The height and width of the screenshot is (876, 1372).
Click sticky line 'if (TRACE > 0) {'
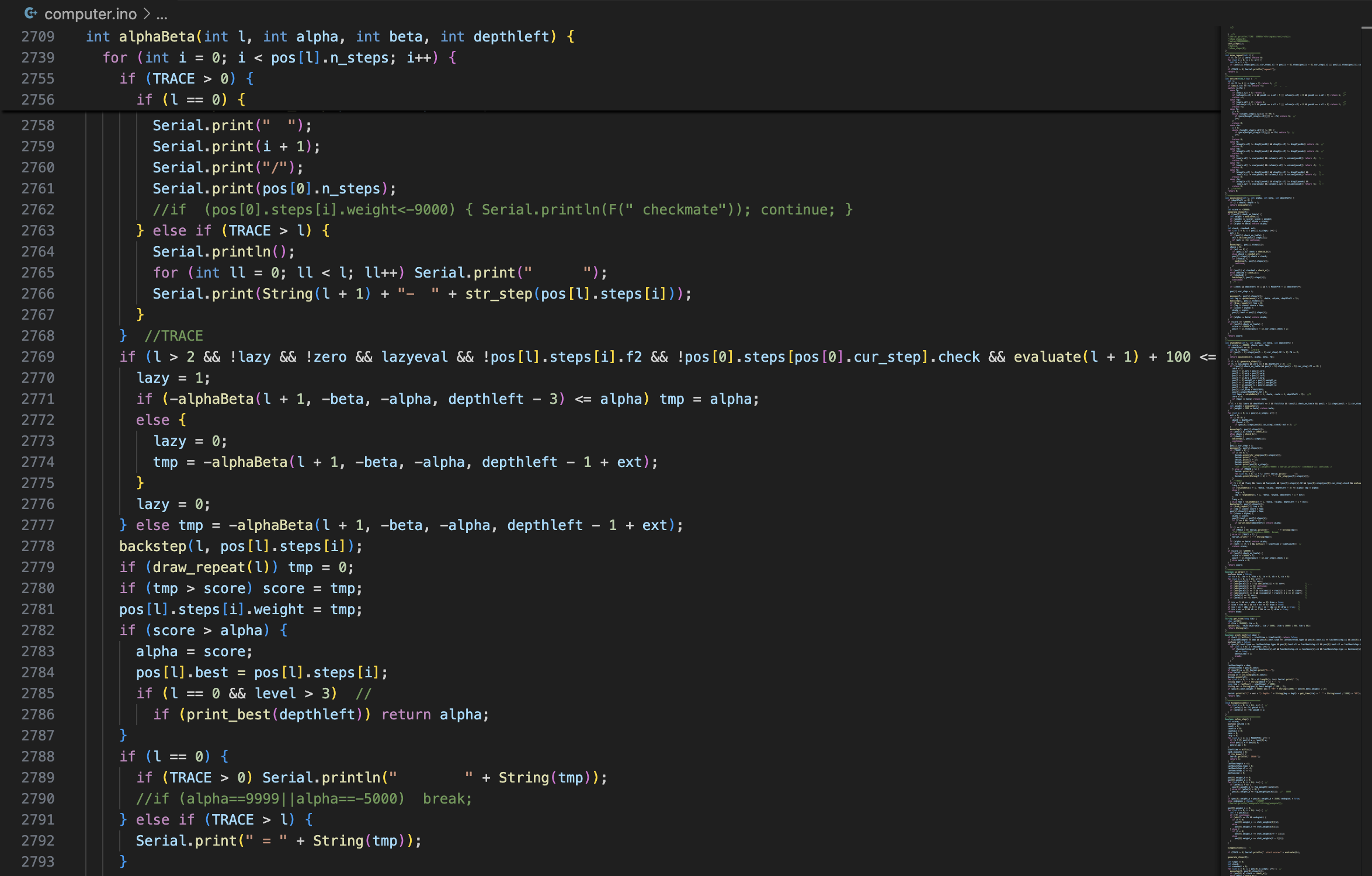[x=186, y=78]
